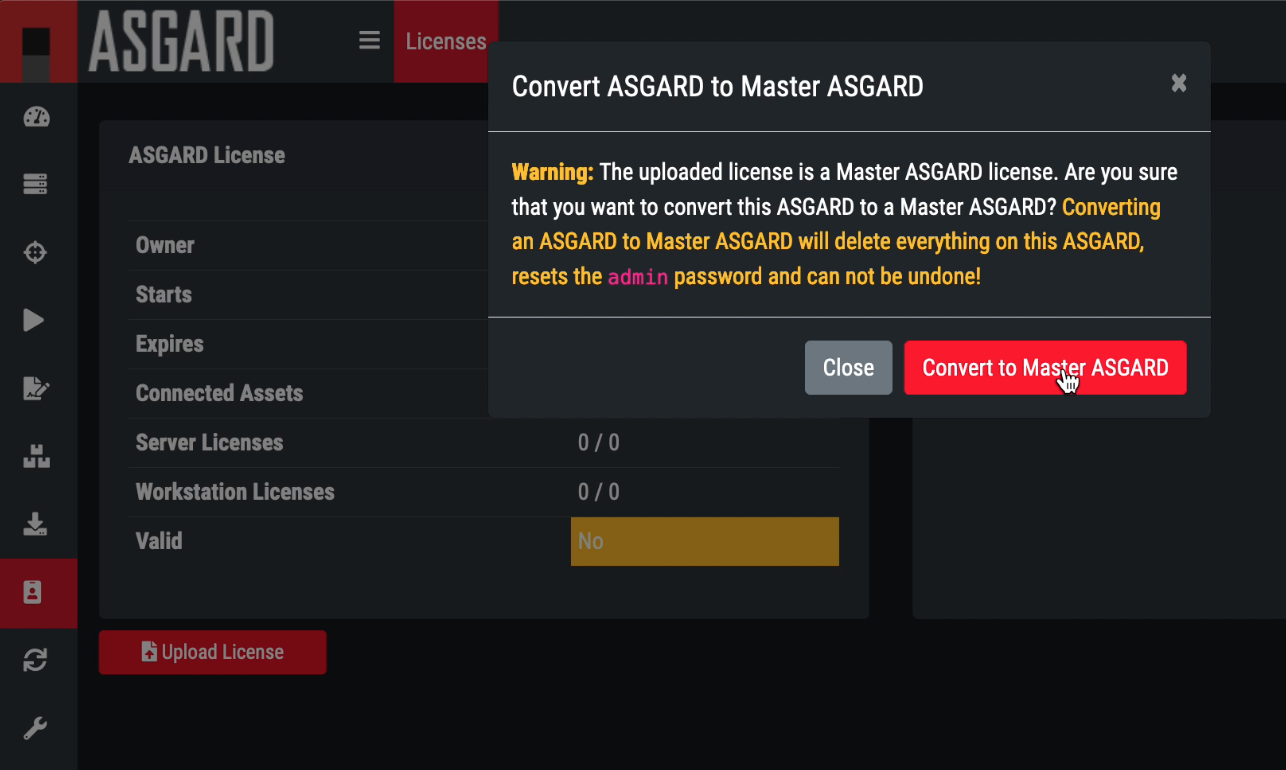The height and width of the screenshot is (770, 1286).
Task: Open the crosshair target icon in sidebar
Action: tap(36, 252)
